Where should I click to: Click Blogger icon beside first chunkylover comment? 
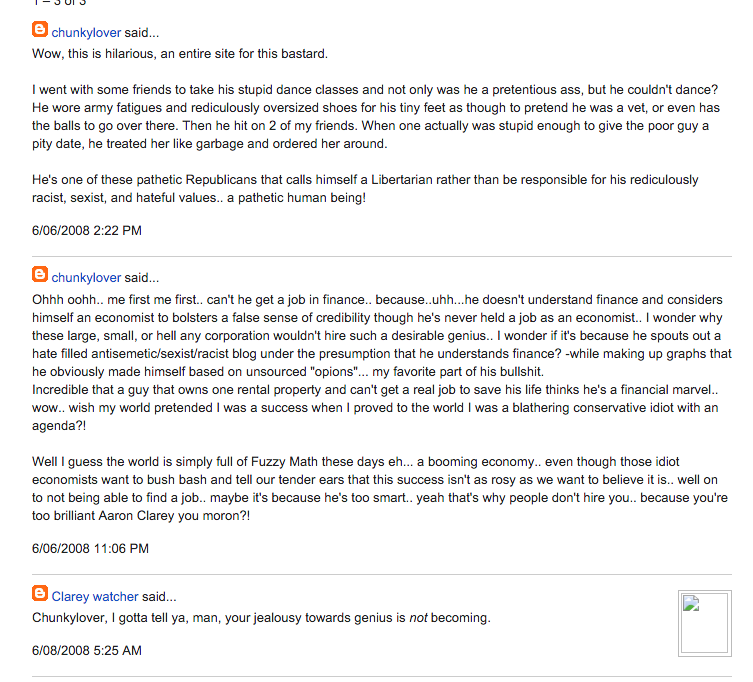pos(40,29)
